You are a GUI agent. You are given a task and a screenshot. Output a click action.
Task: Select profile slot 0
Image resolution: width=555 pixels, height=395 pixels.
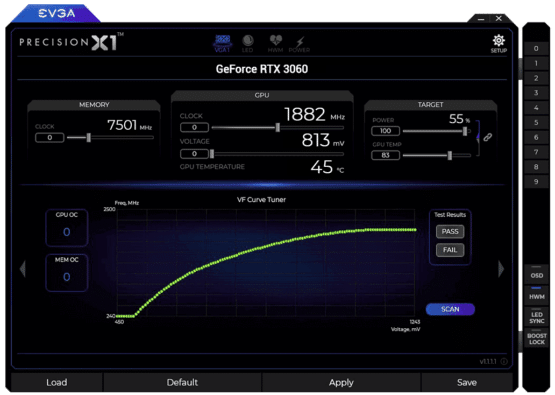(x=536, y=48)
